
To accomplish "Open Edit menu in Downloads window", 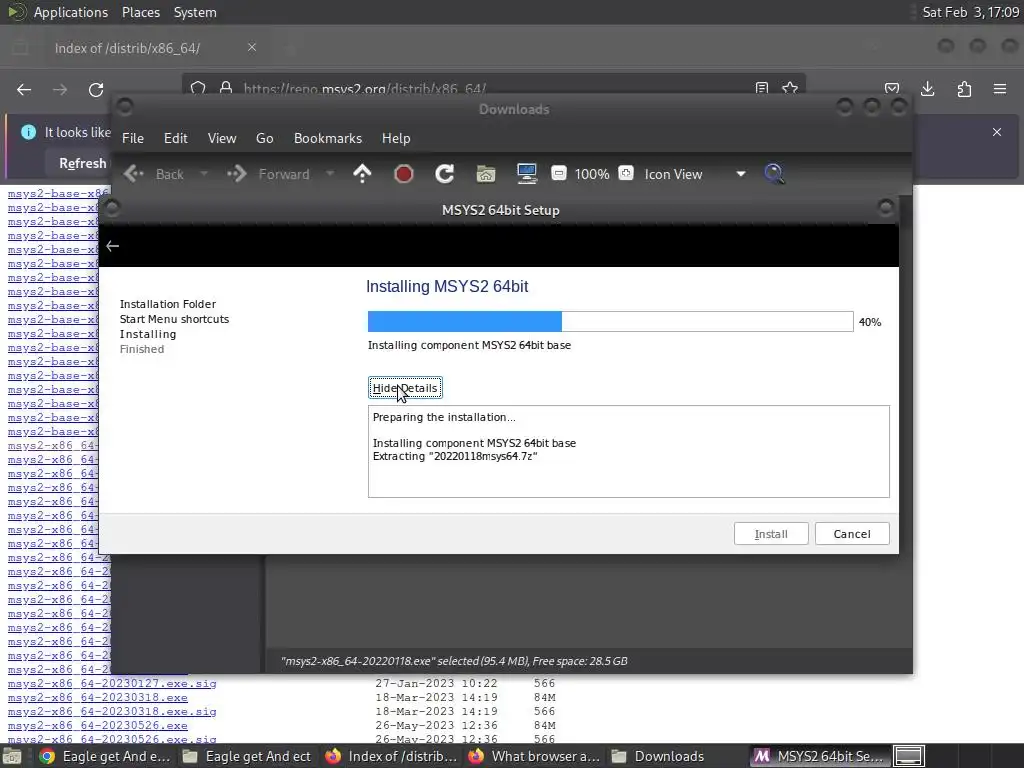I will (175, 138).
